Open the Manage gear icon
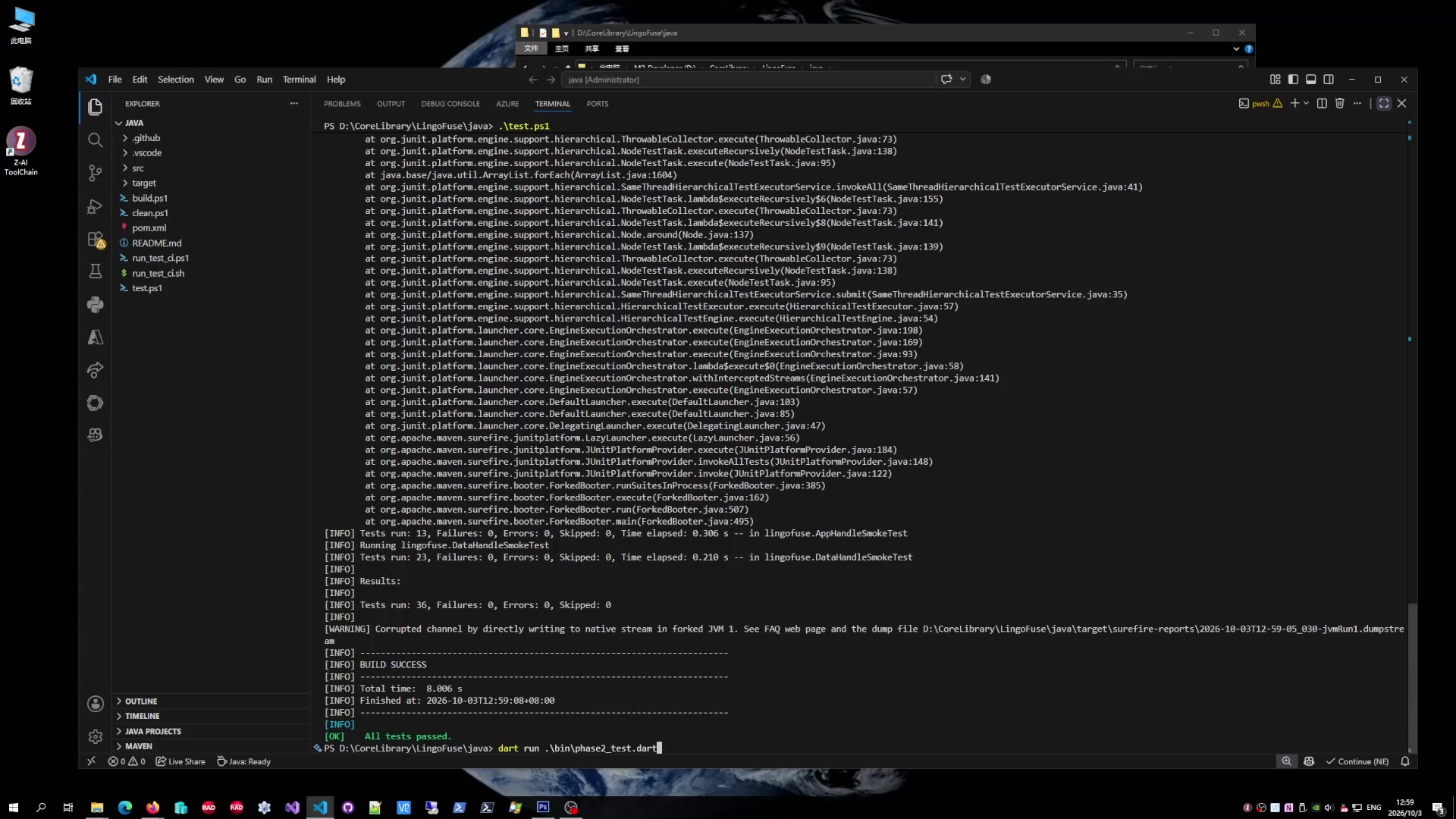The height and width of the screenshot is (819, 1456). 95,736
